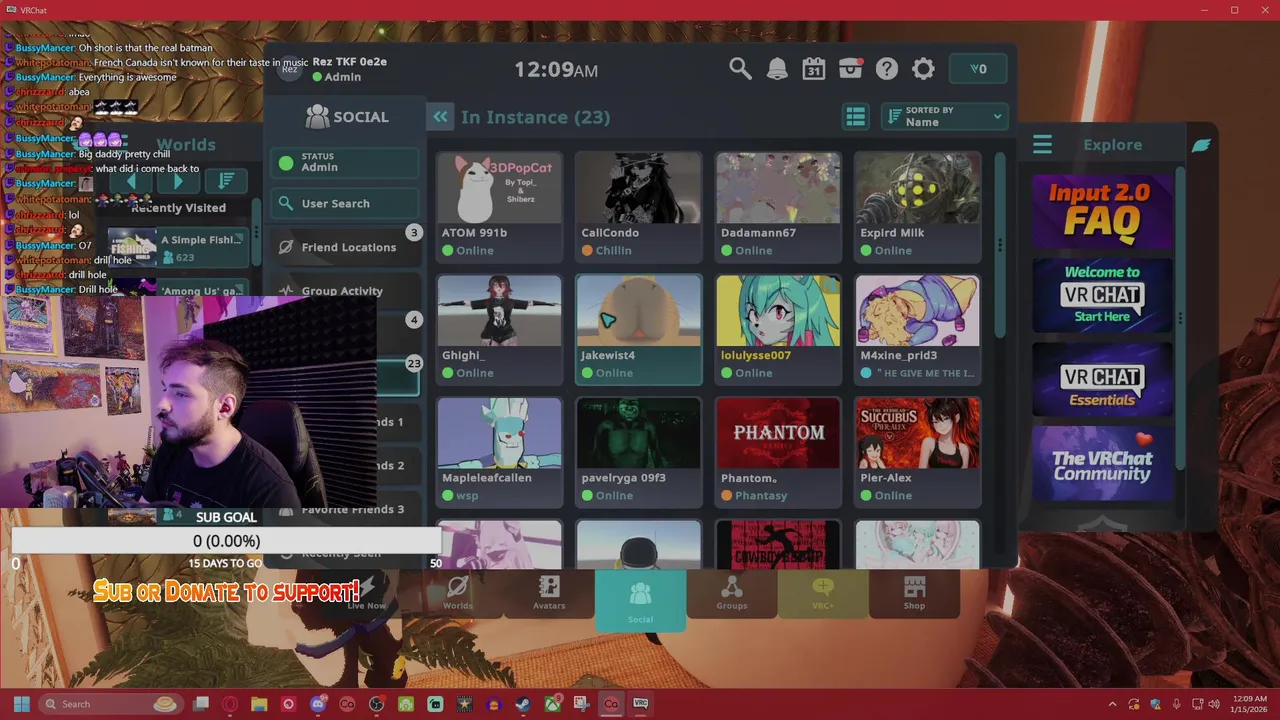Open the Input 2.0 FAQ banner
Image resolution: width=1280 pixels, height=720 pixels.
tap(1102, 211)
